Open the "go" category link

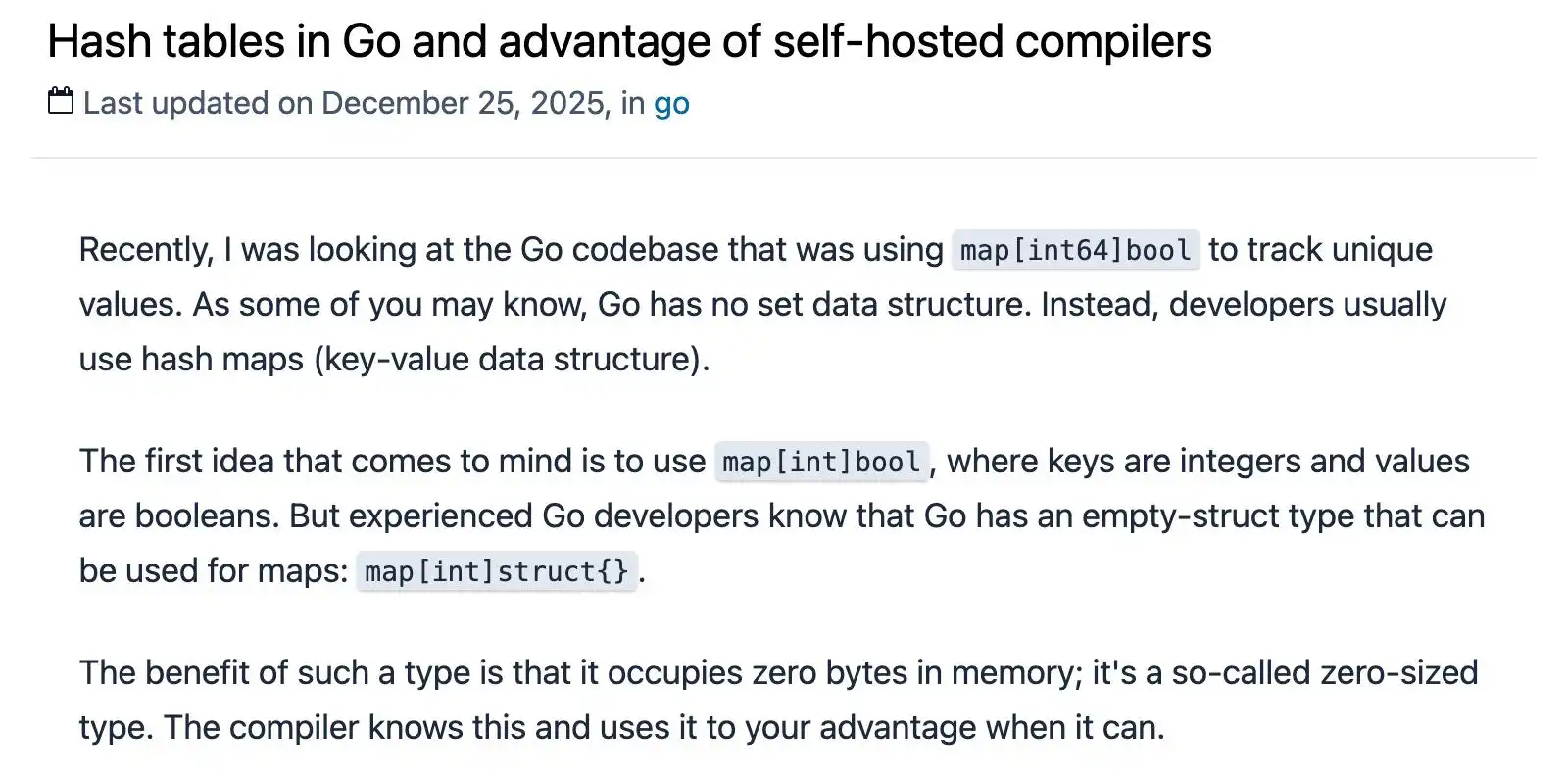click(x=671, y=103)
